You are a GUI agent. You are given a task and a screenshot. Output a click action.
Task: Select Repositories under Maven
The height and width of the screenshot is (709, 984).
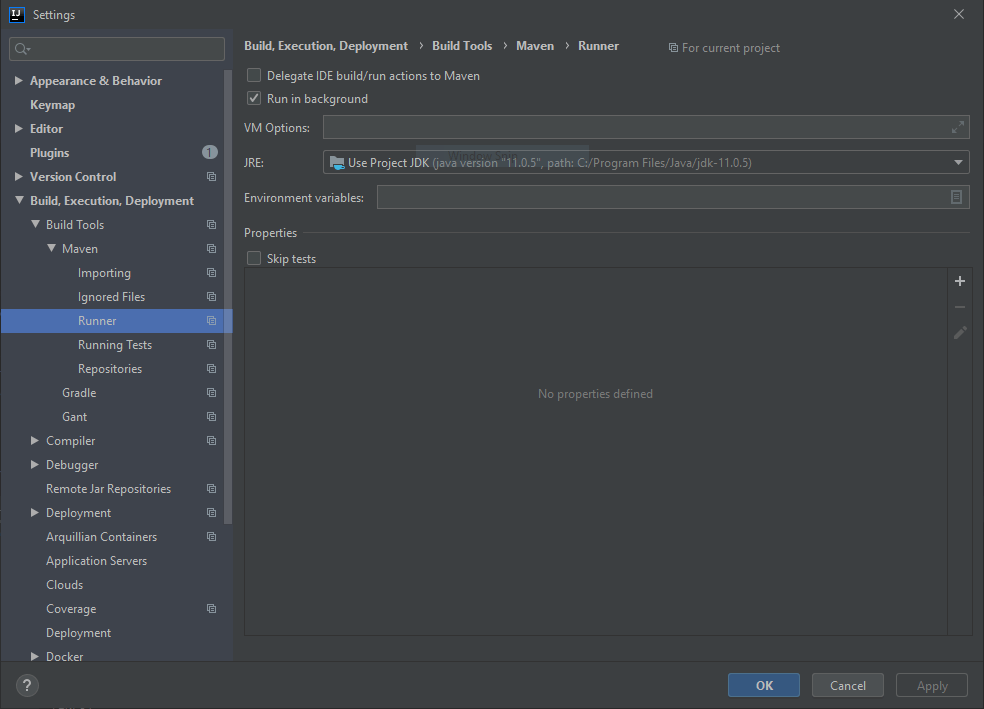click(x=110, y=369)
